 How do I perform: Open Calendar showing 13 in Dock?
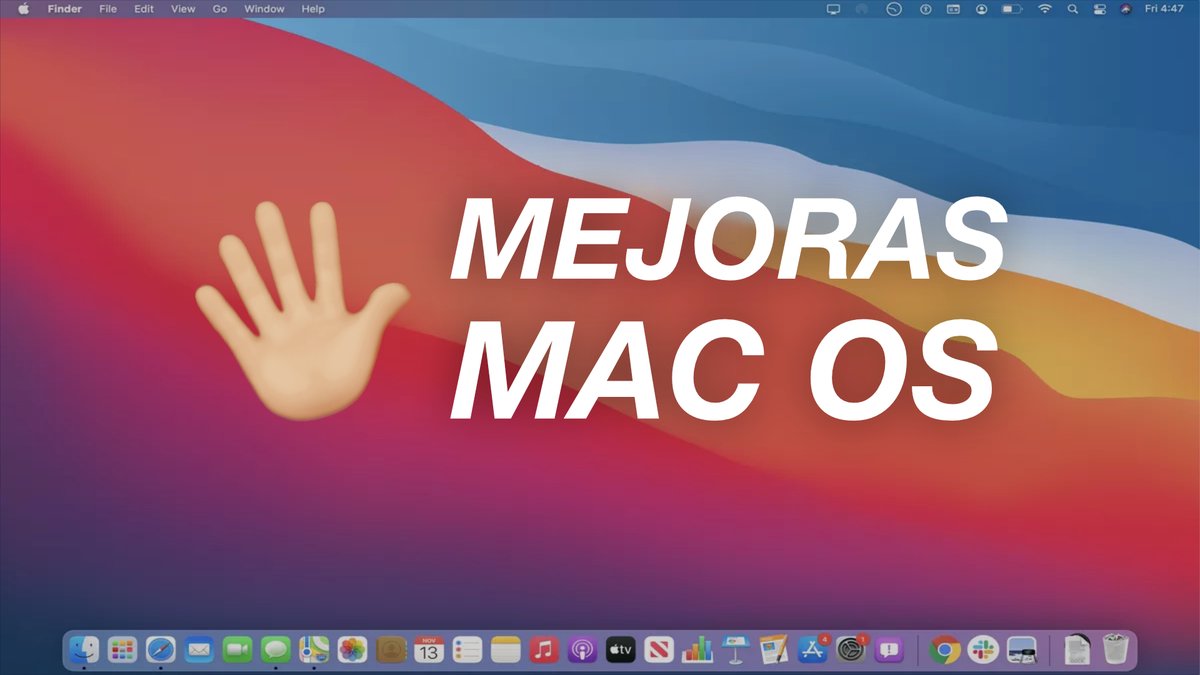429,650
